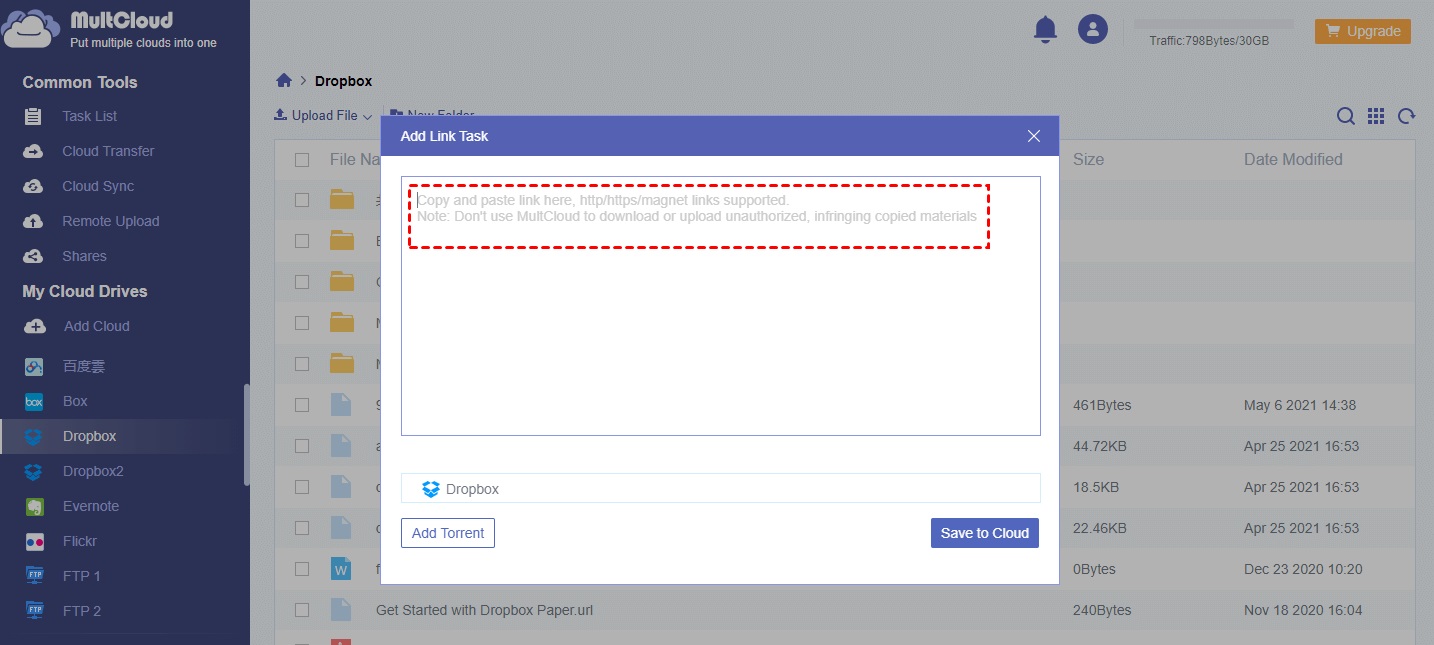Screen dimensions: 1434x645
Task: Click the Add Torrent button
Action: click(x=447, y=532)
